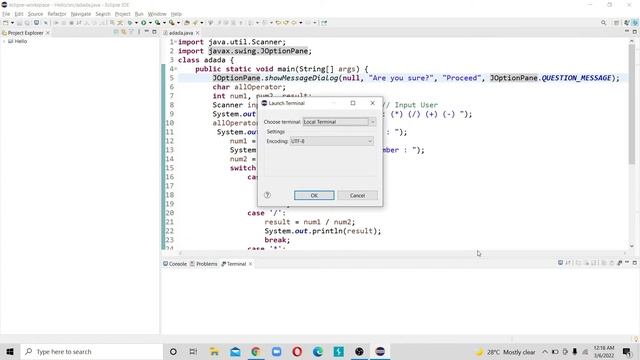Maximize the Terminal view panel
The width and height of the screenshot is (640, 360).
635,263
